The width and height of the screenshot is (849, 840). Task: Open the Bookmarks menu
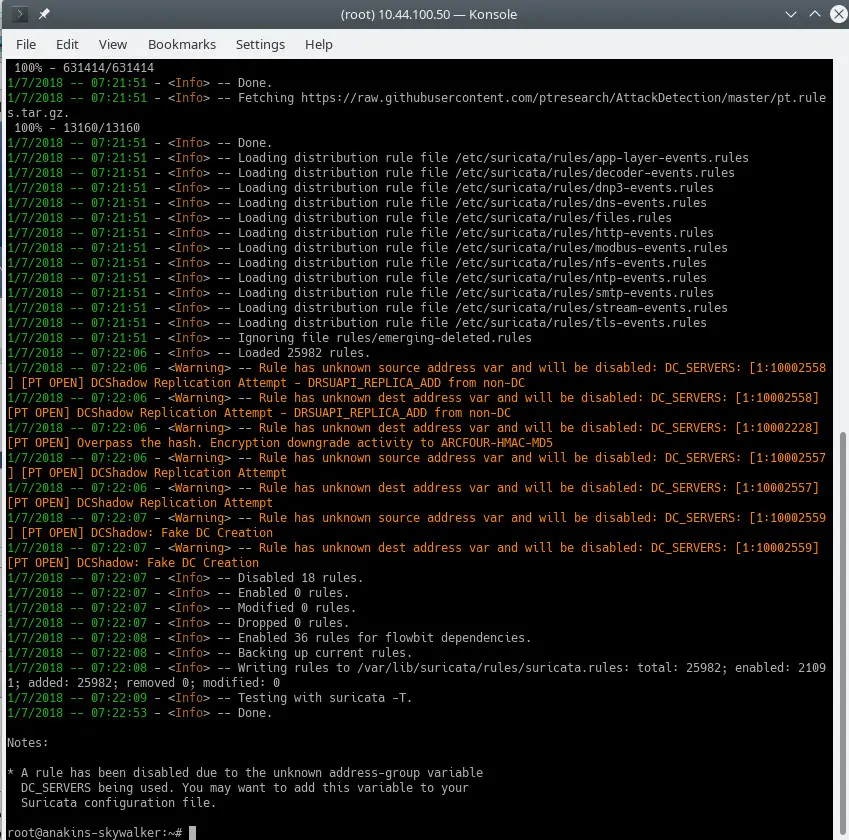click(182, 44)
